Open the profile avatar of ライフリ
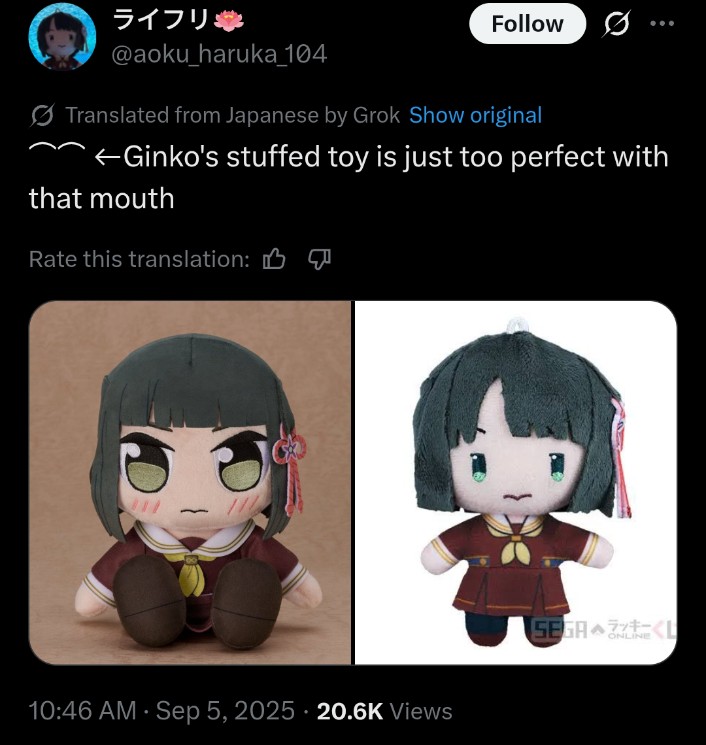Screen dimensions: 706x745 (62, 36)
